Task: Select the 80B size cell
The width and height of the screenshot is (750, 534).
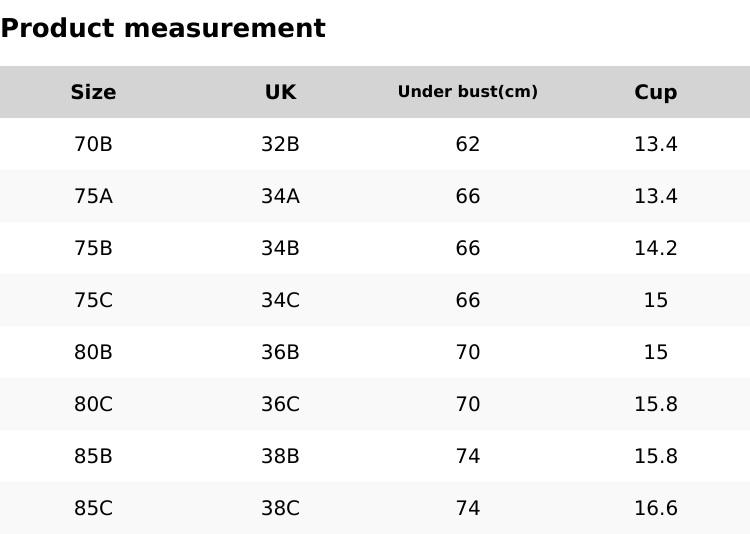Action: pos(93,352)
